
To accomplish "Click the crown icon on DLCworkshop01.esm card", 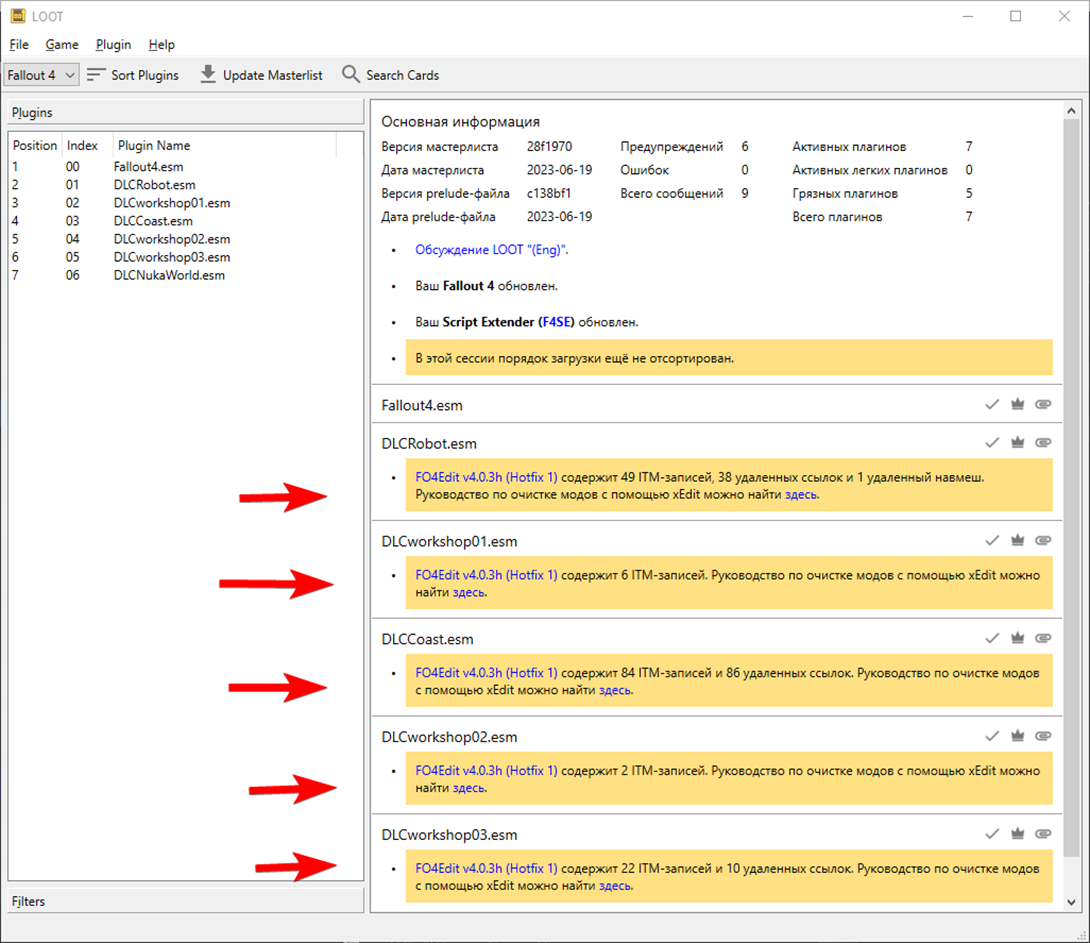I will (x=1018, y=541).
